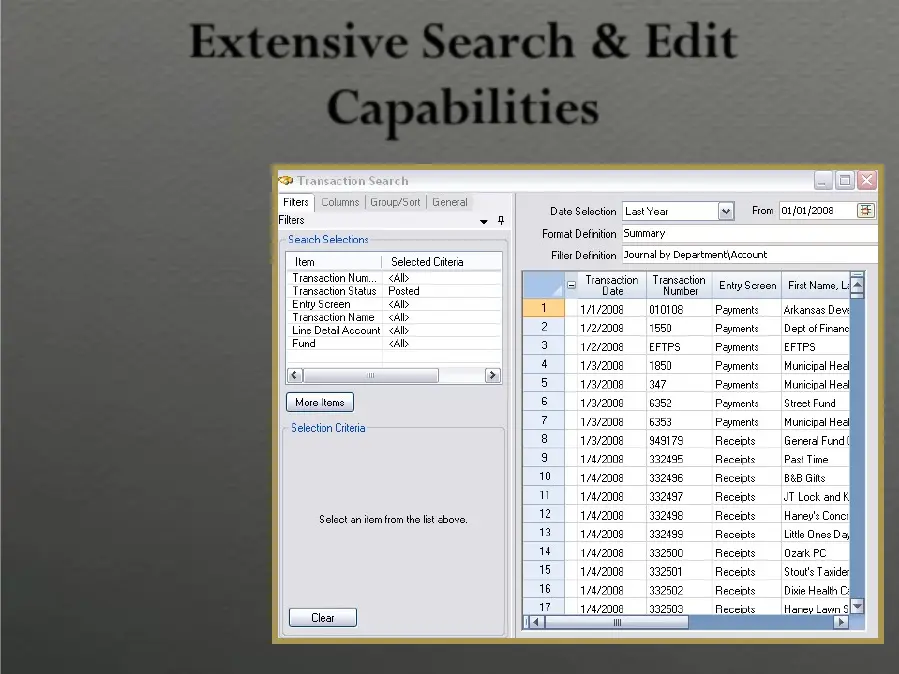Click the Transaction Search window title icon

(286, 181)
